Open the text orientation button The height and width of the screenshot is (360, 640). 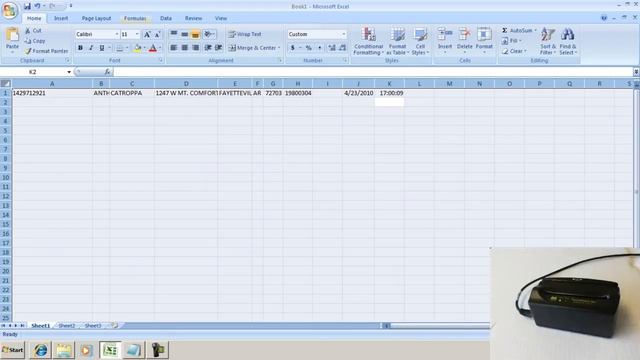pyautogui.click(x=209, y=34)
